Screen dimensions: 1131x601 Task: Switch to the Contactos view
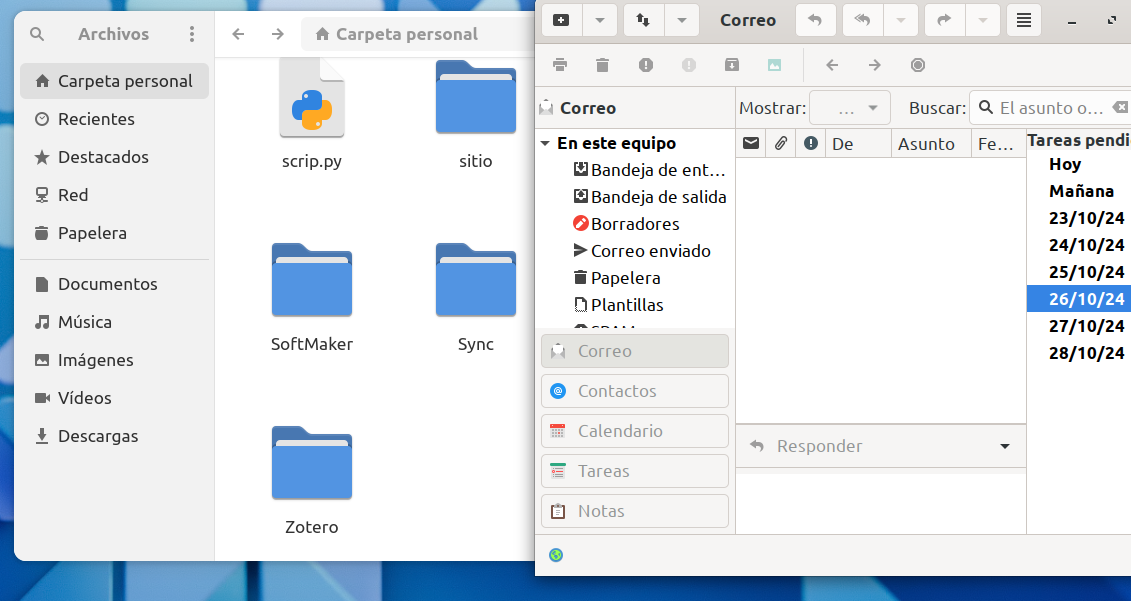pyautogui.click(x=635, y=391)
